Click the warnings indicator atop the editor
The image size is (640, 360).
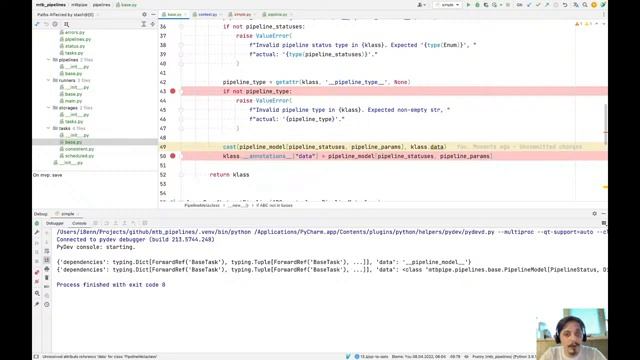pos(582,24)
